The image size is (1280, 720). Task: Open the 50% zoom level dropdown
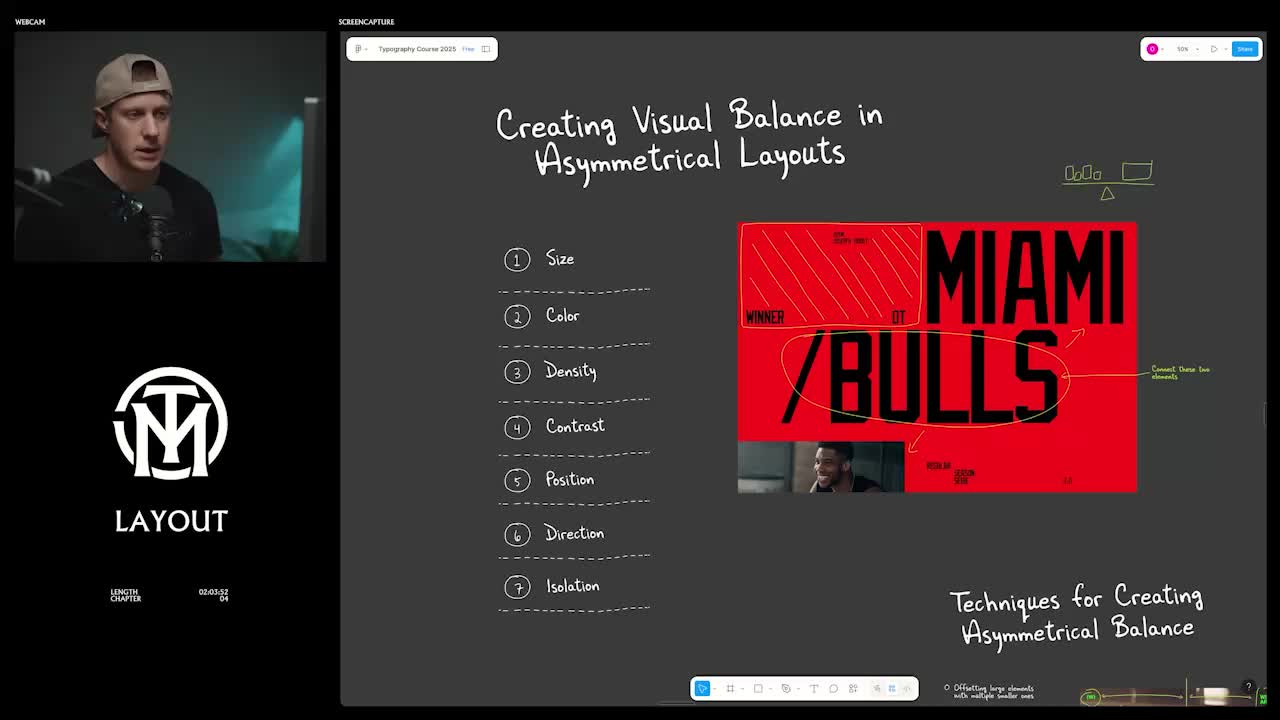click(1187, 49)
